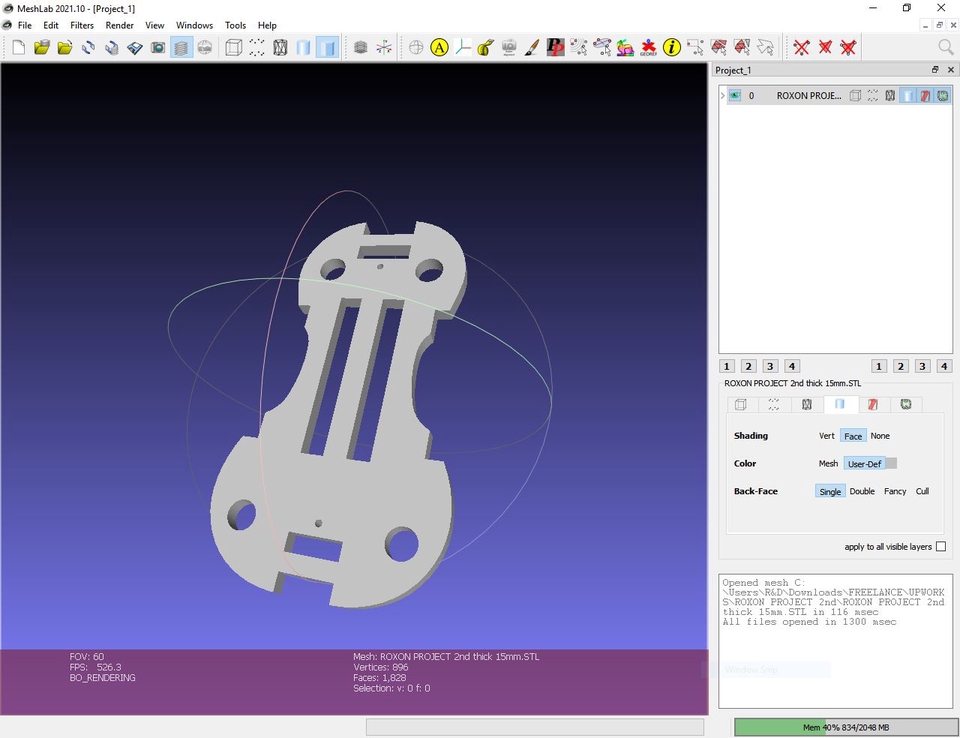Open the Tools menu
This screenshot has height=738, width=960.
[235, 25]
